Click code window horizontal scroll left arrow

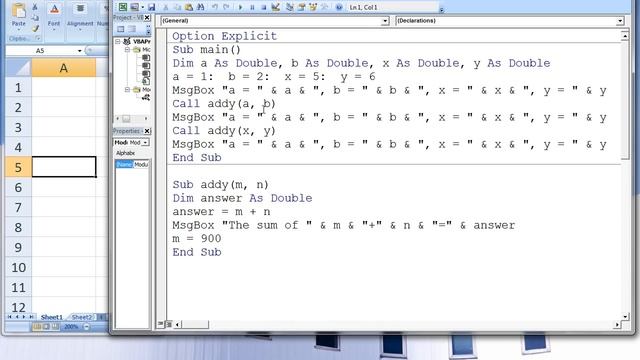click(x=178, y=324)
